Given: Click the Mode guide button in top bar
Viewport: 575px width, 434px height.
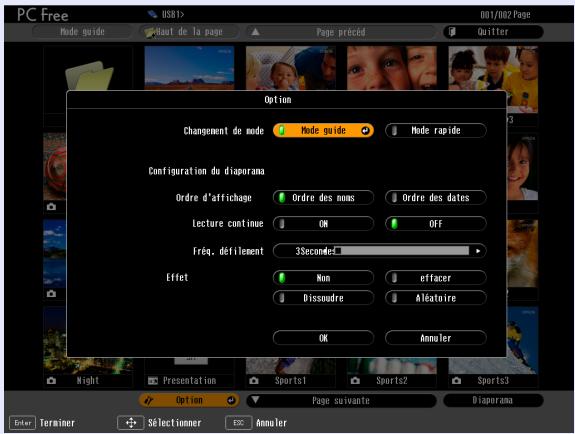Looking at the screenshot, I should click(x=82, y=32).
